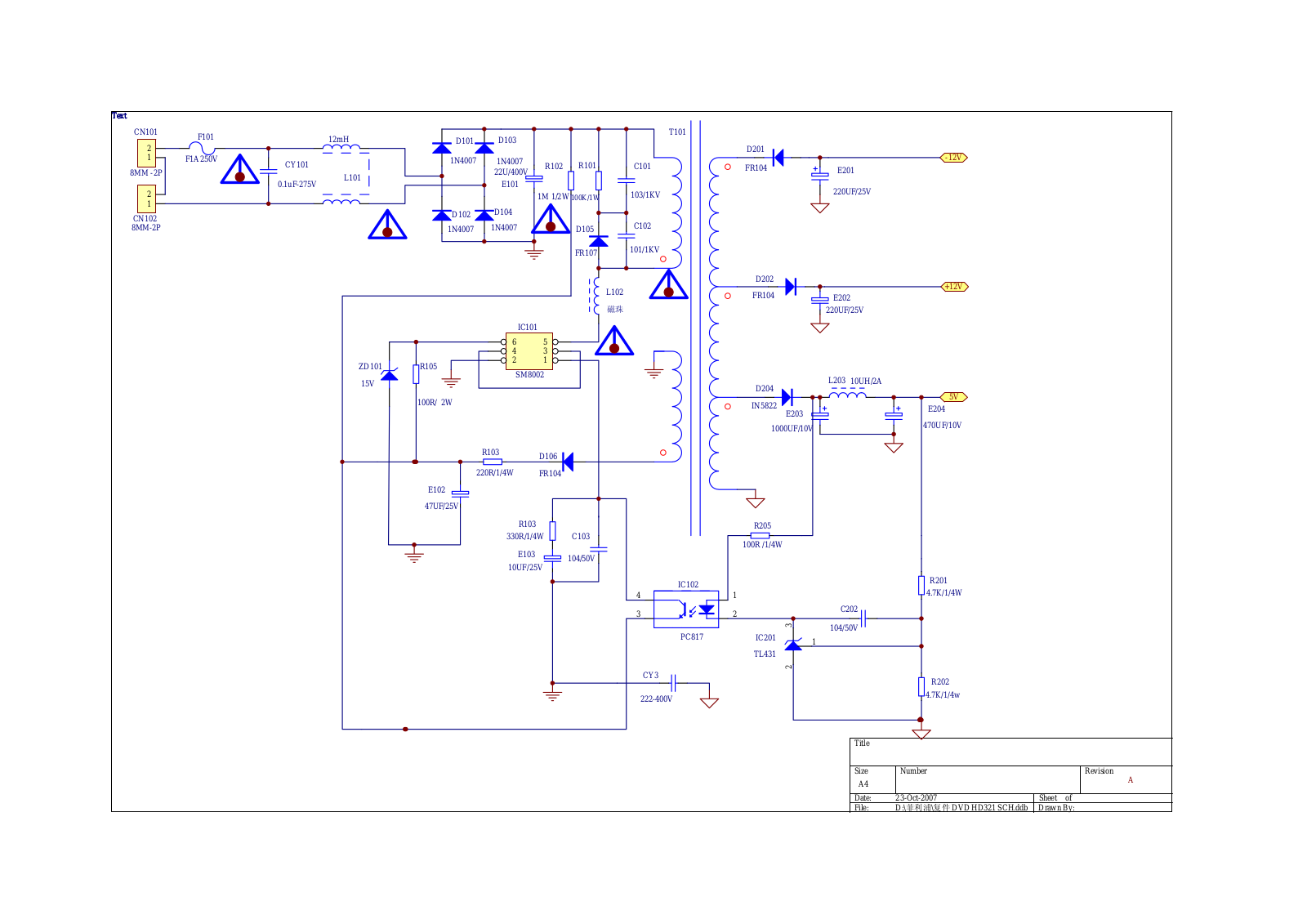Click the '470UF/10V' capacitor value
1307x924 pixels.
(x=942, y=426)
